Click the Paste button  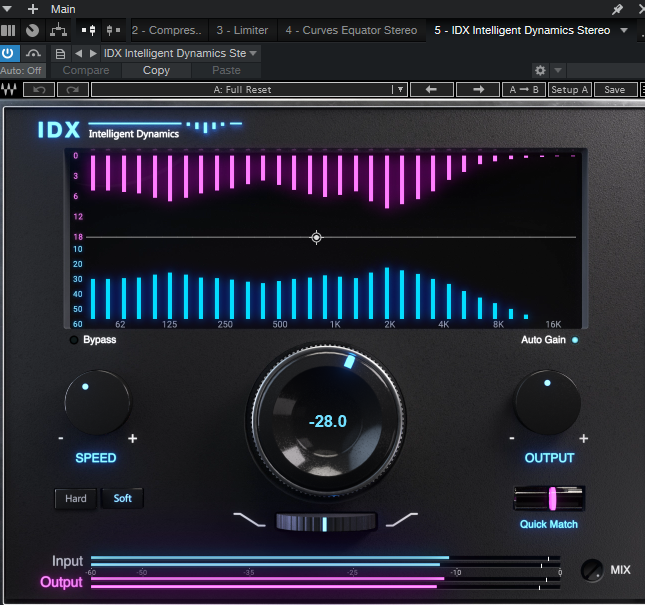coord(226,70)
